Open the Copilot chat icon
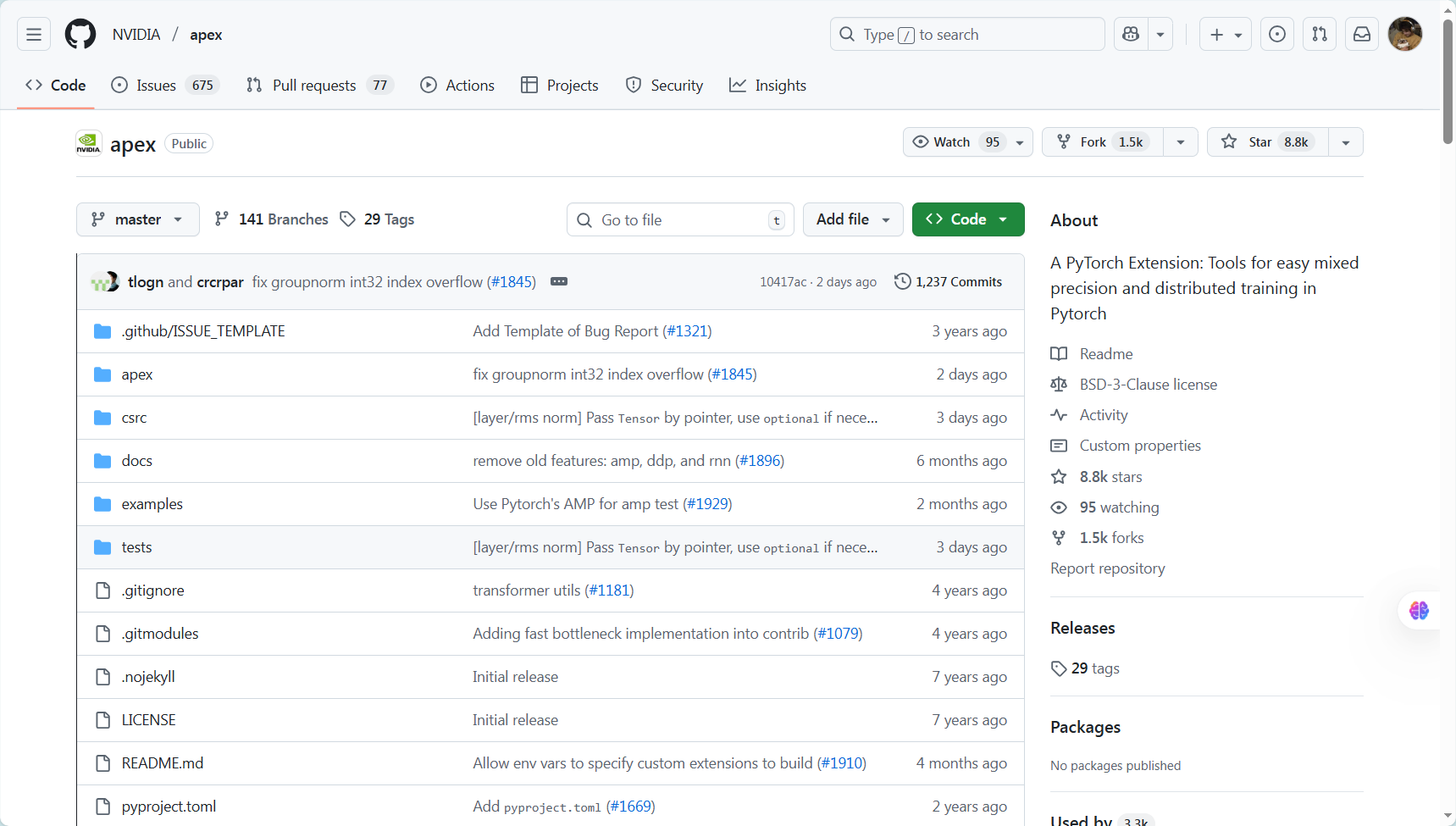This screenshot has width=1456, height=826. pos(1131,35)
